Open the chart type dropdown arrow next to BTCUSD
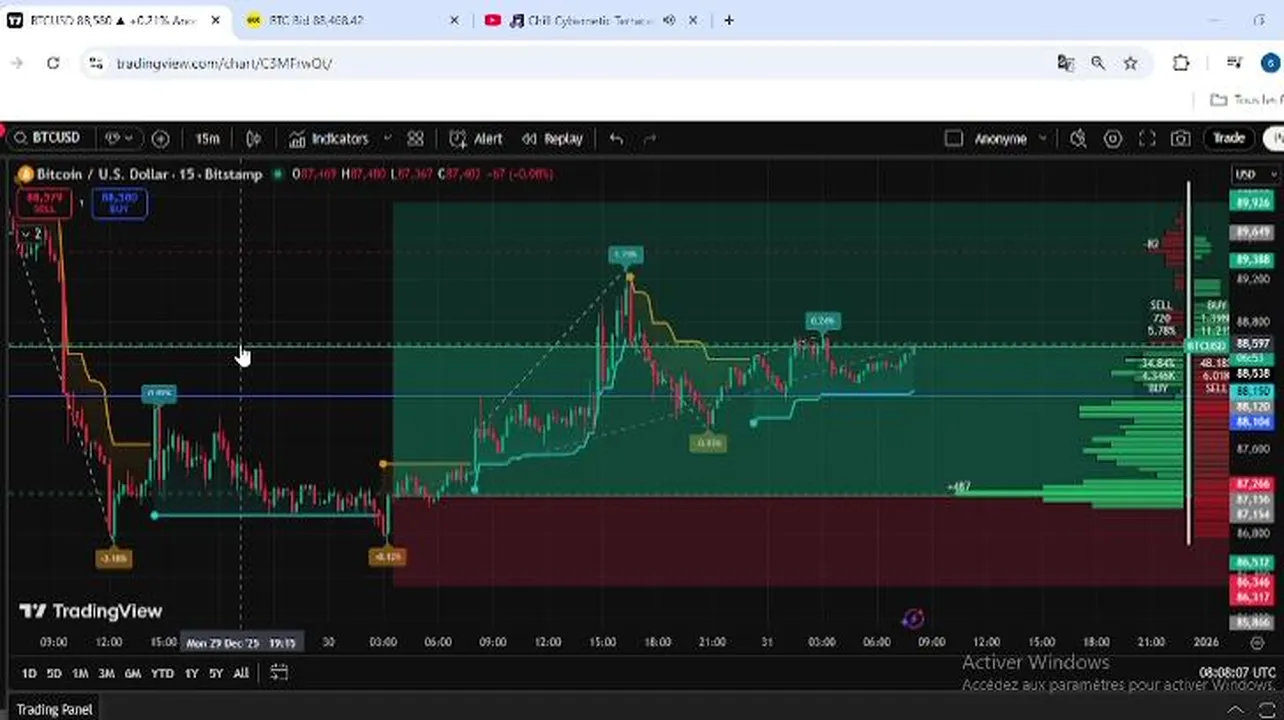1284x720 pixels. pos(119,139)
